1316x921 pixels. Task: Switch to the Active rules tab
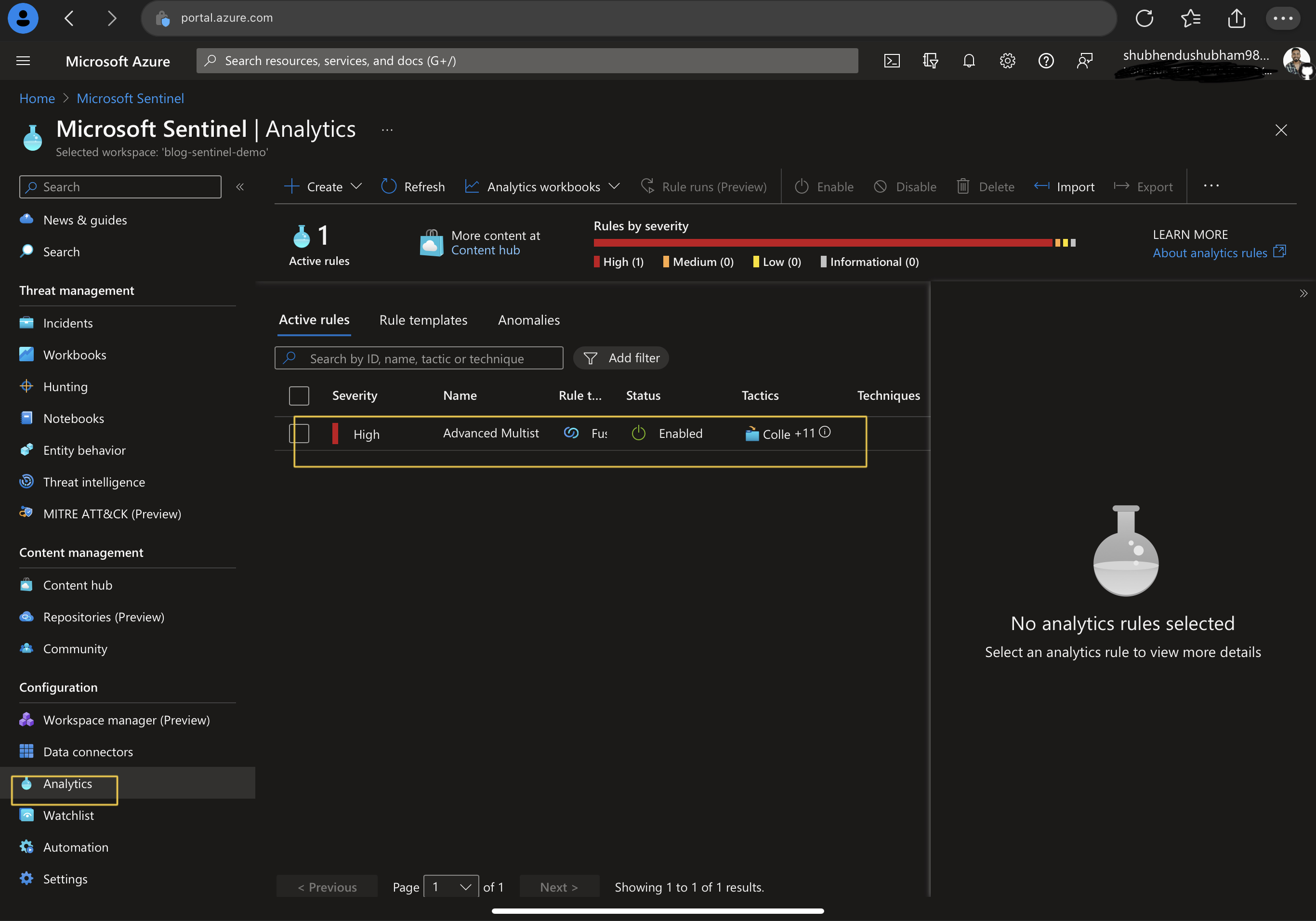point(314,320)
